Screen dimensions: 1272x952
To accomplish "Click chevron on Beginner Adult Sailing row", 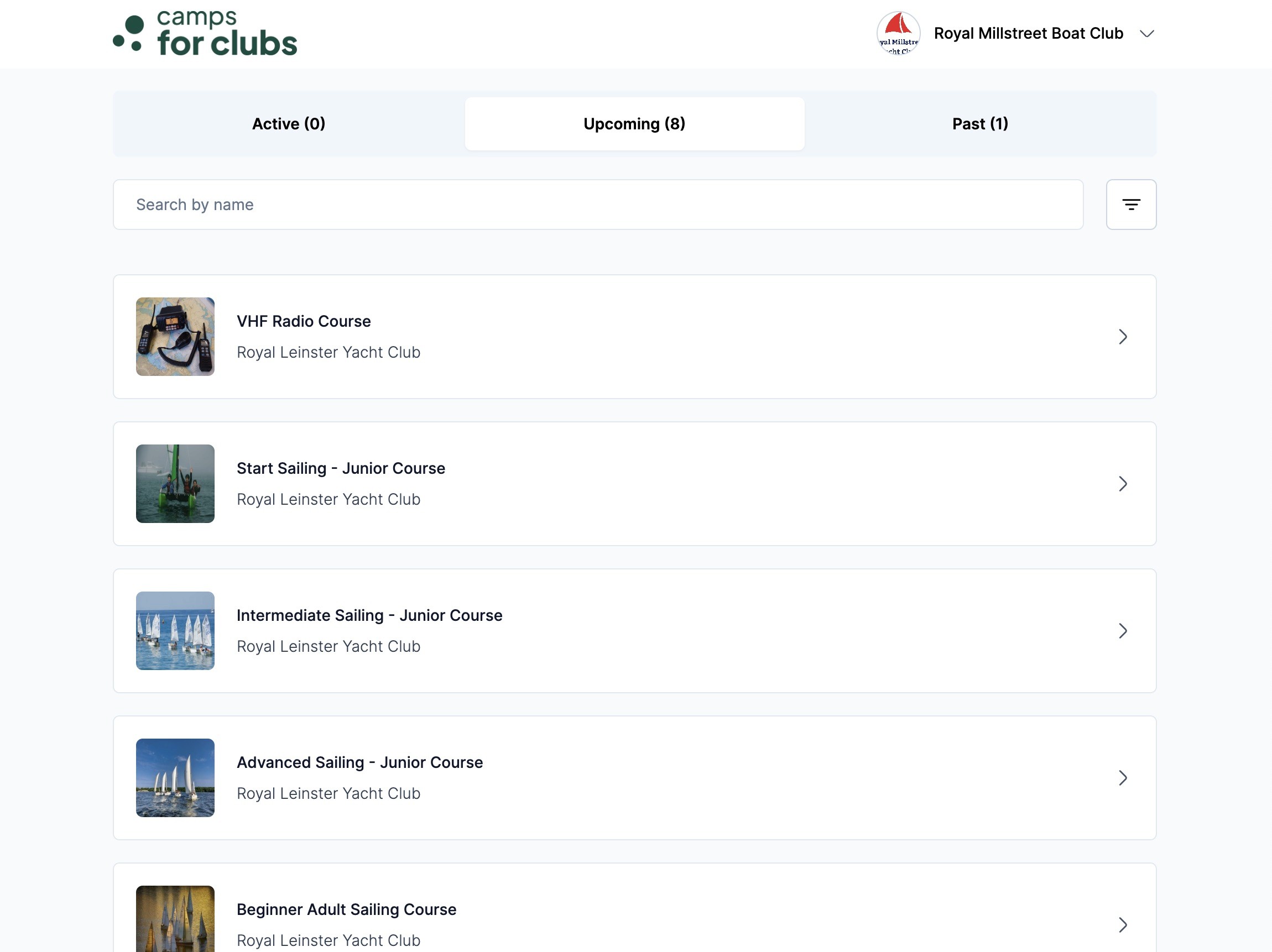I will [x=1123, y=924].
